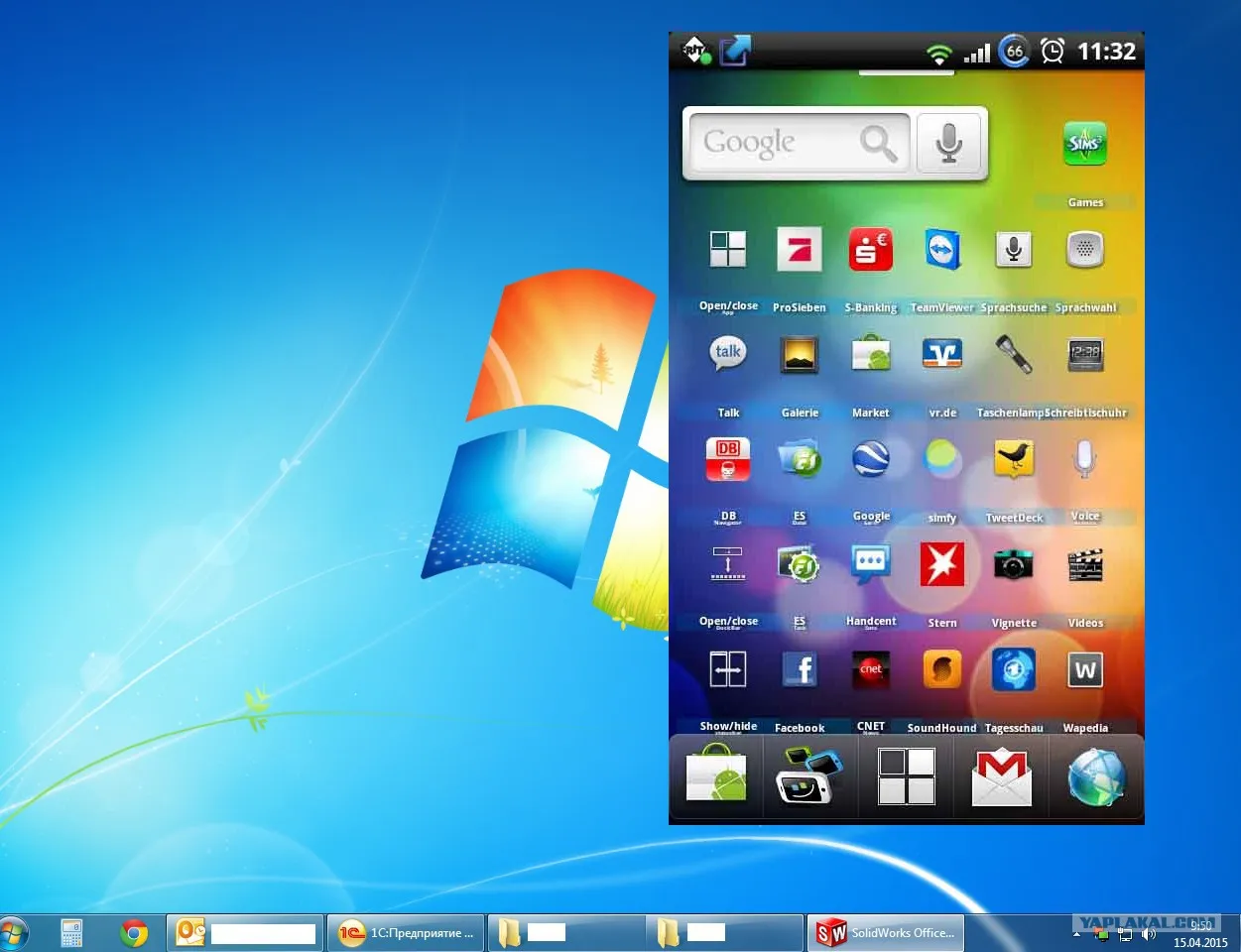Viewport: 1241px width, 952px height.
Task: Open the ES file explorer folder icon
Action: click(x=800, y=459)
